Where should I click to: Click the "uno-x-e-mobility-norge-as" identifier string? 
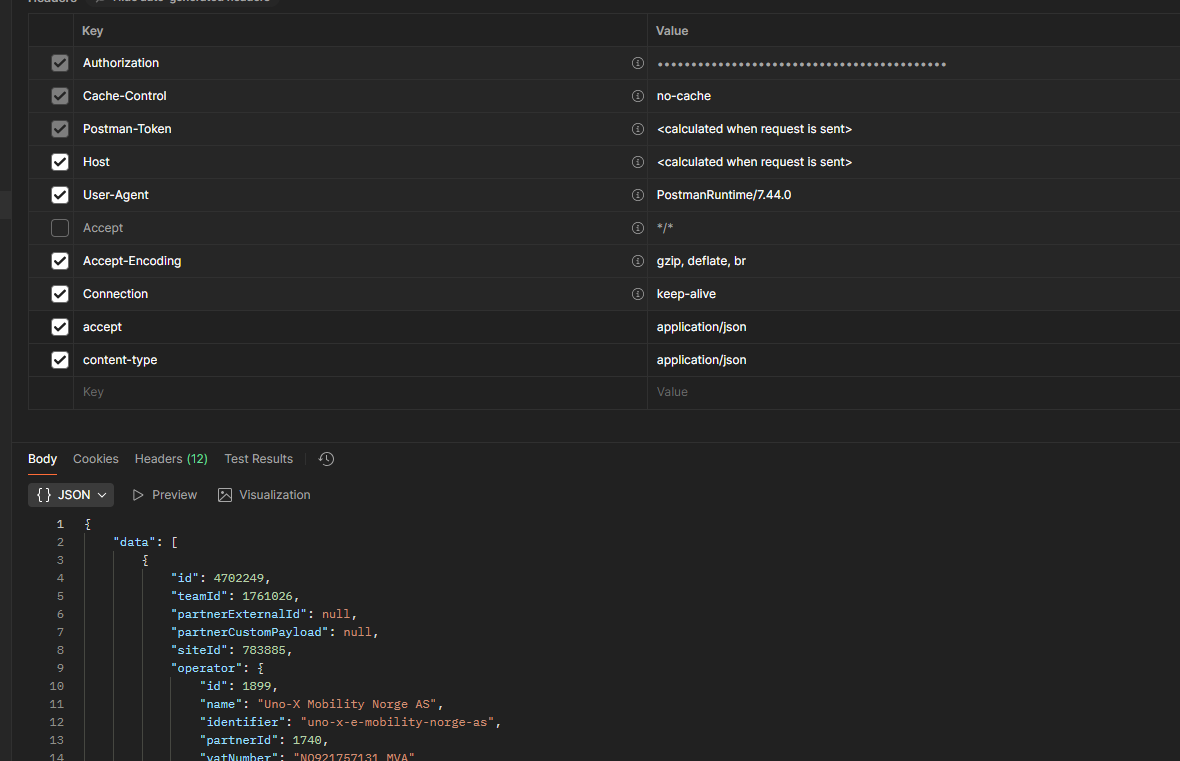click(x=397, y=723)
